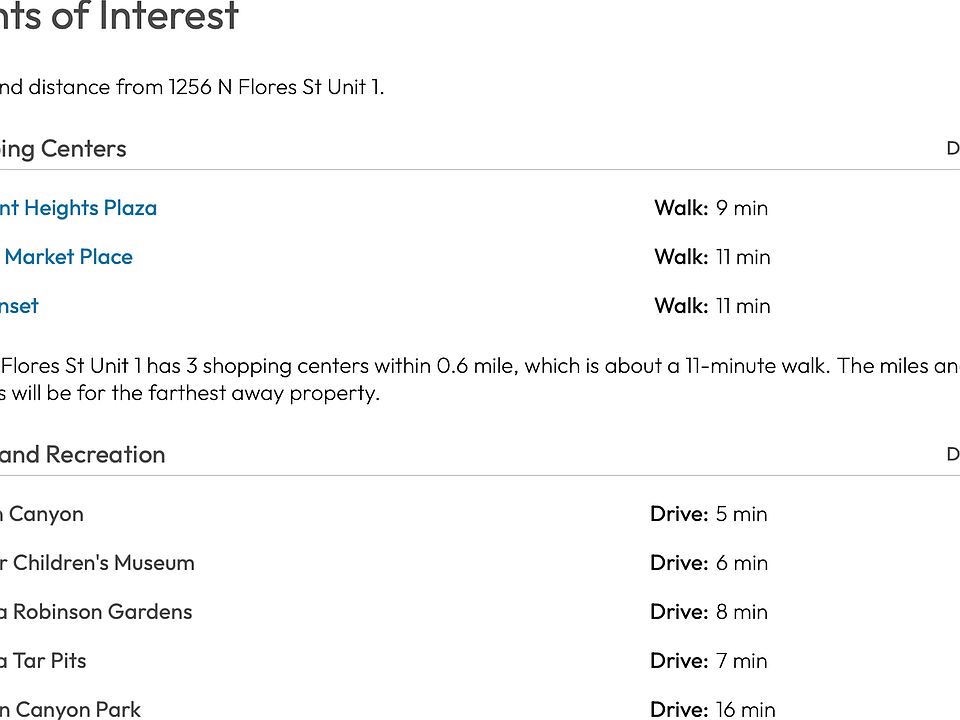Select the Children's Museum entry
Viewport: 960px width, 720px height.
click(x=97, y=563)
